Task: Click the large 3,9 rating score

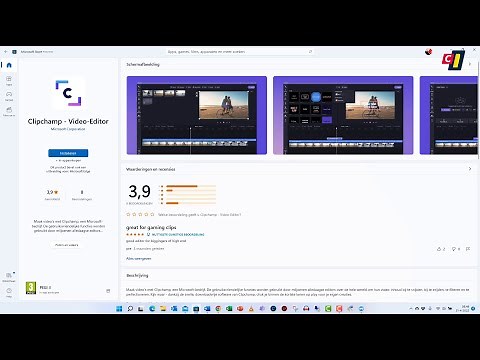Action: pyautogui.click(x=139, y=191)
